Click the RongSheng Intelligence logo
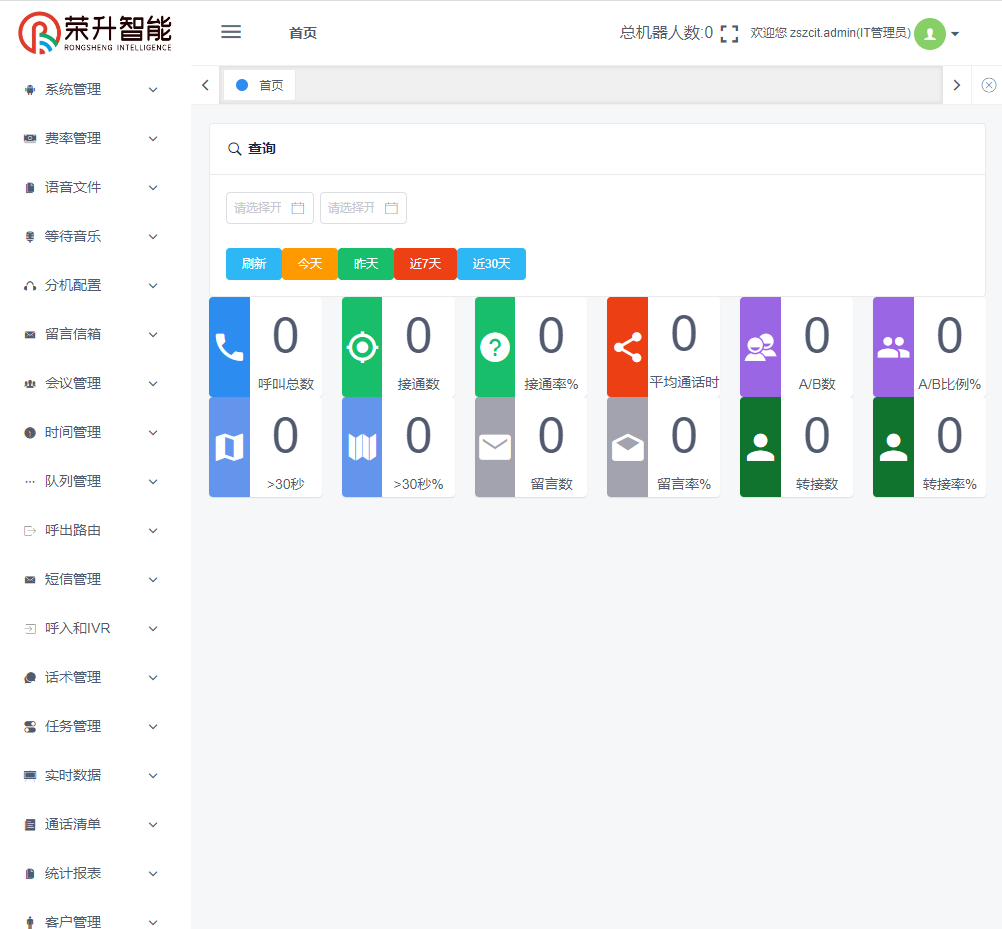The width and height of the screenshot is (1002, 929). pyautogui.click(x=95, y=33)
